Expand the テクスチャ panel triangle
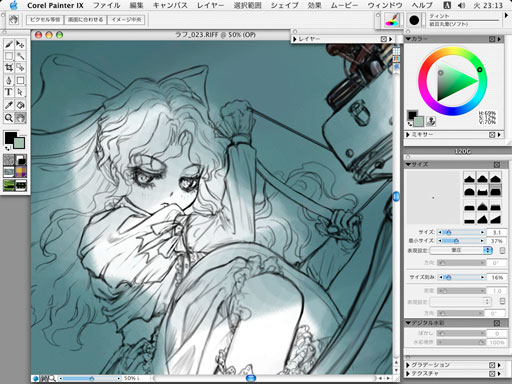The image size is (512, 384). pos(408,374)
